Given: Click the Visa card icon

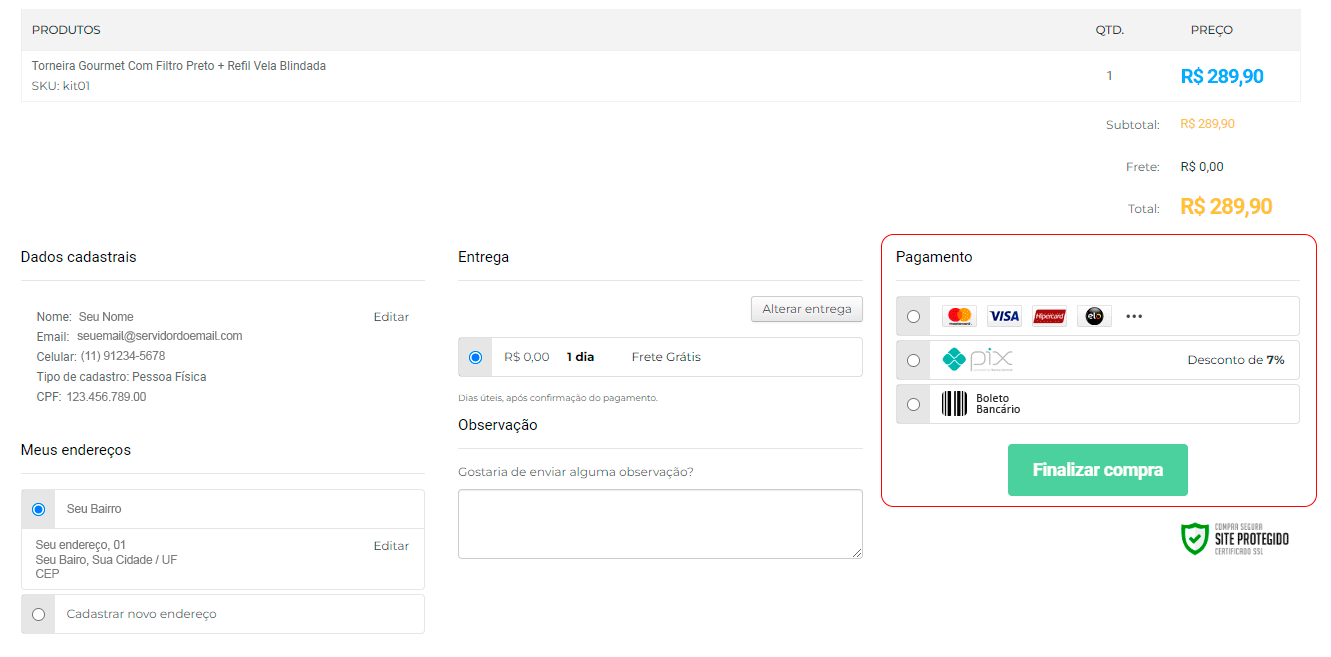Looking at the screenshot, I should coord(1004,316).
